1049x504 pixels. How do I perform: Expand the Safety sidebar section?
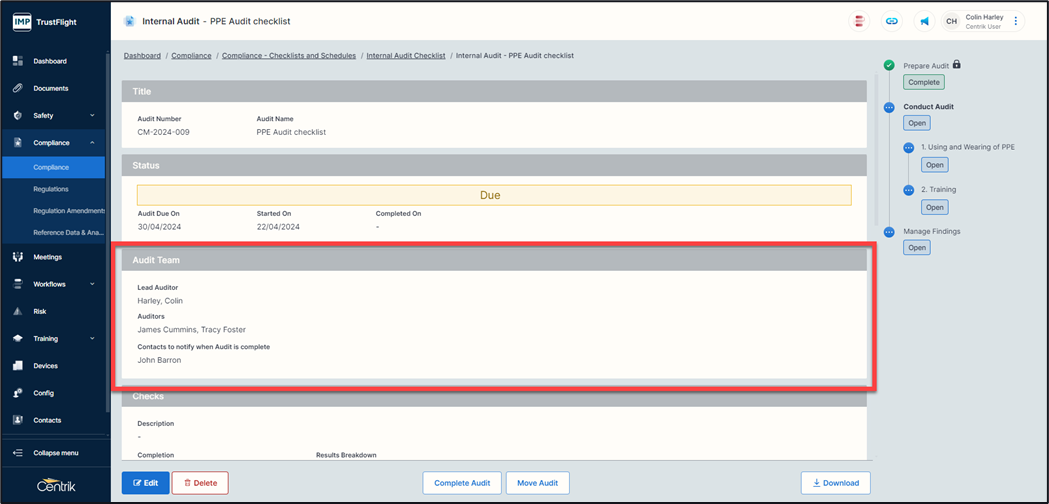click(92, 116)
